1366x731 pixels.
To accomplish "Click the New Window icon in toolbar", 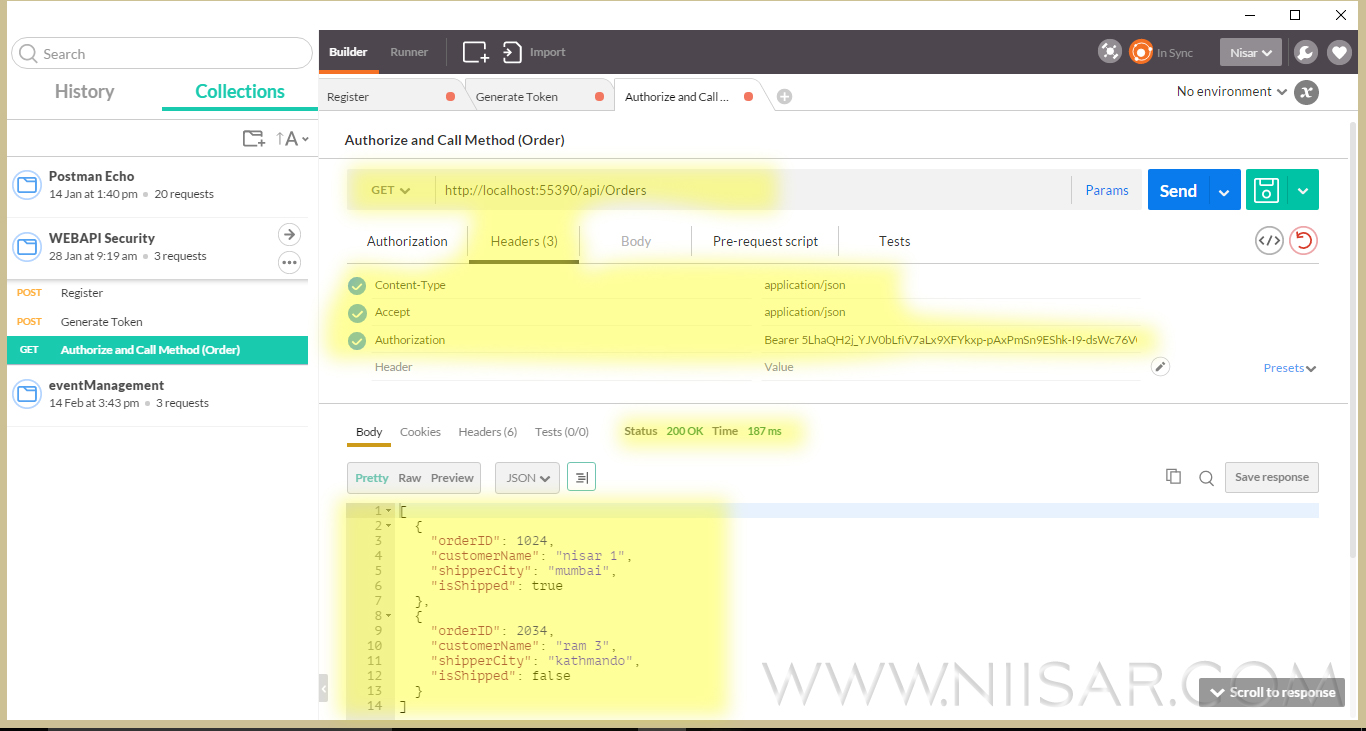I will tap(475, 52).
